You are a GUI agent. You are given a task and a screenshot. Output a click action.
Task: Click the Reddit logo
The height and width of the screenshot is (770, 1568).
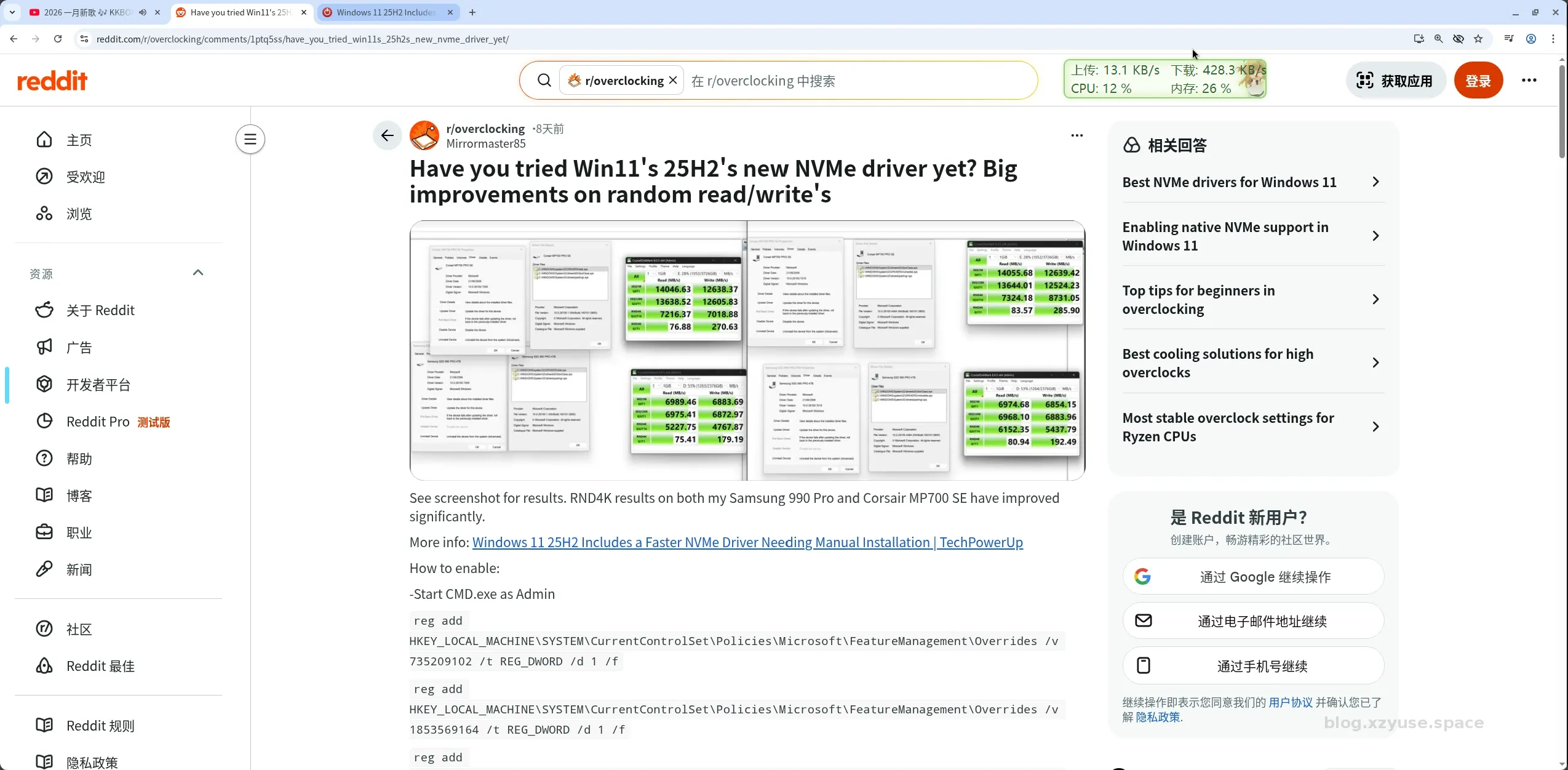coord(52,81)
